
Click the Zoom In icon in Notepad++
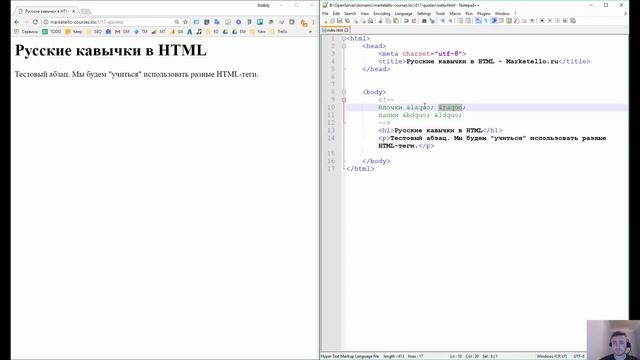pos(443,21)
